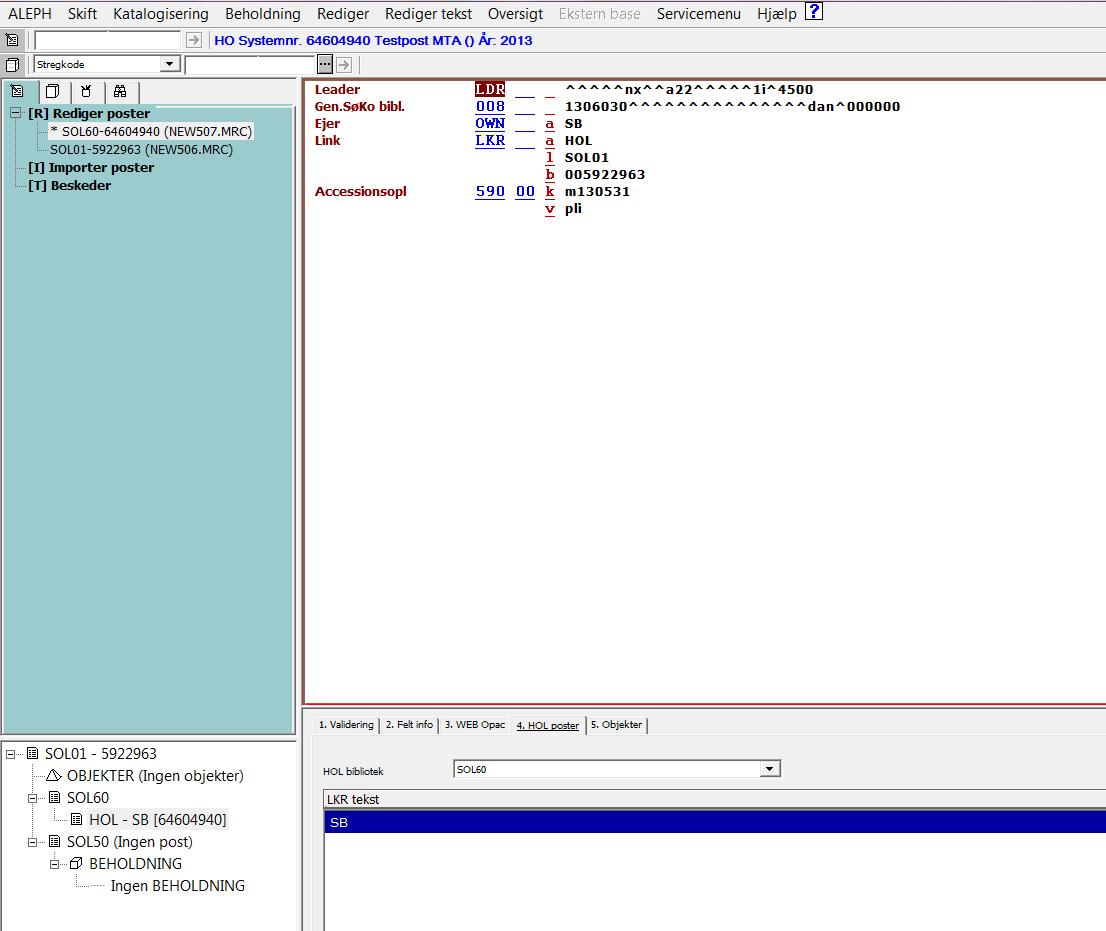
Task: Click the record bar icon beside the top search field
Action: [x=12, y=41]
